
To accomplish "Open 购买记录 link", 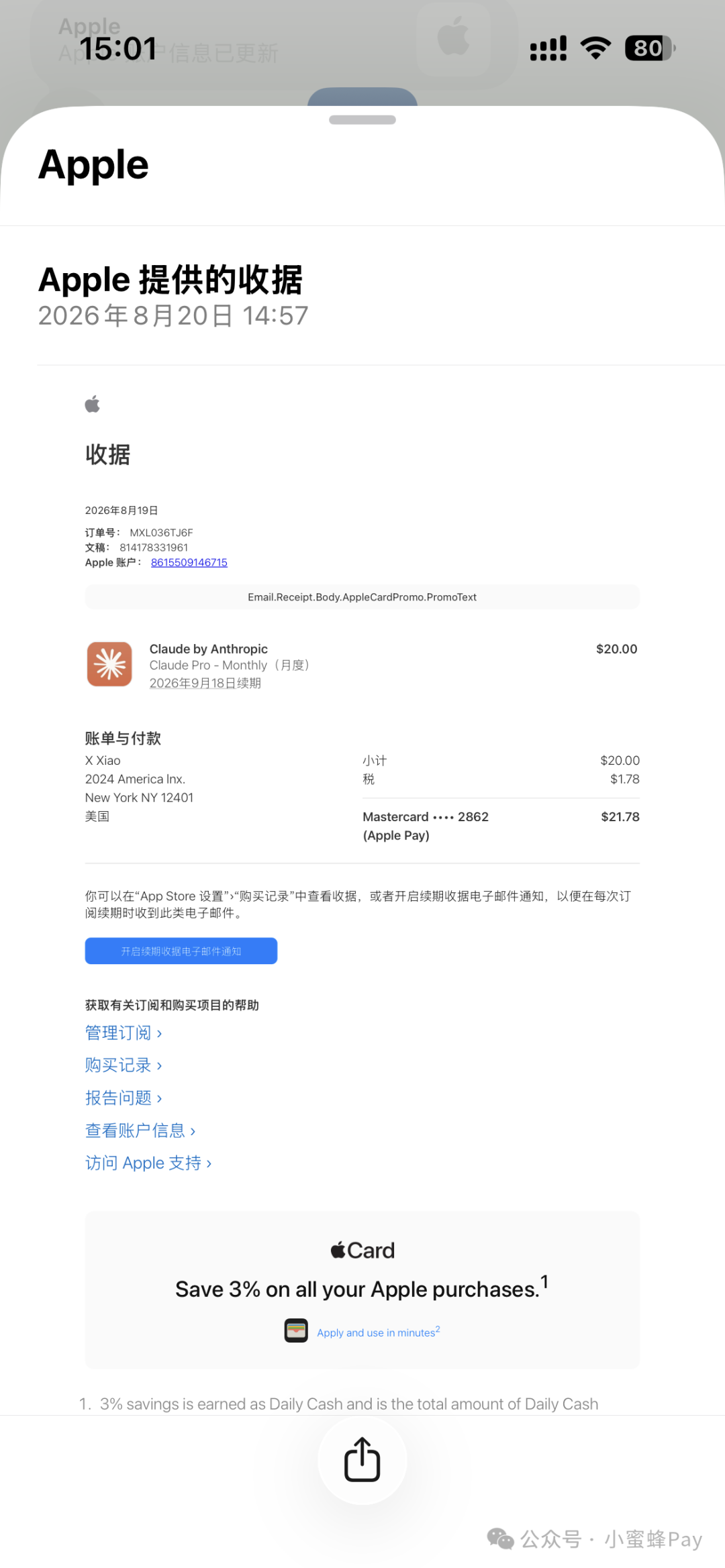I will coord(124,1065).
